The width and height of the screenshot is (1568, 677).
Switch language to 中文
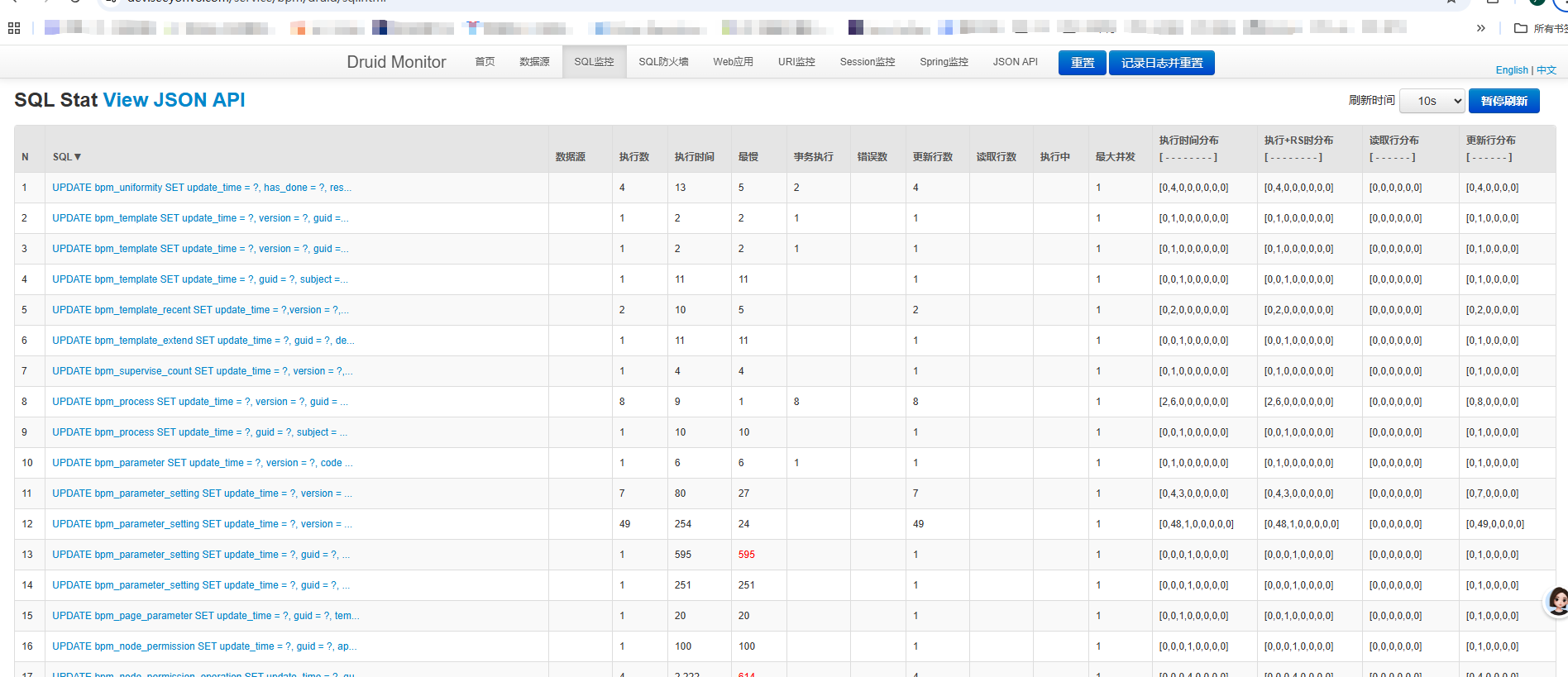click(x=1546, y=70)
